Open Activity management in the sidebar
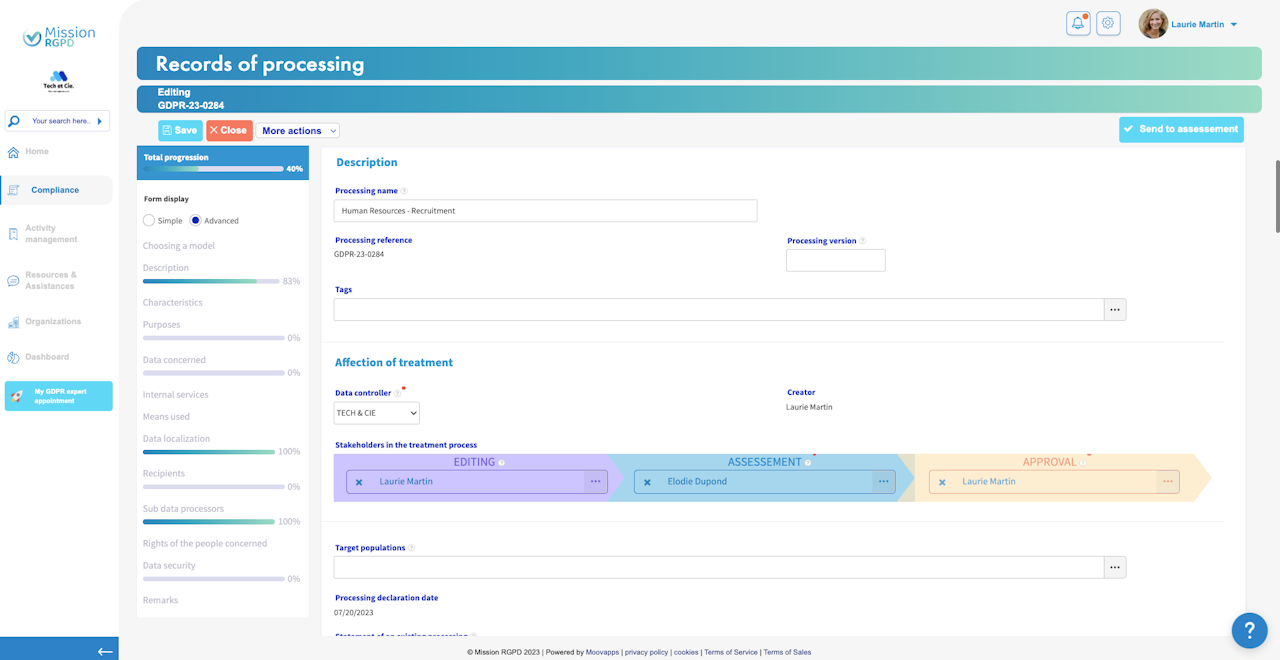 [x=51, y=234]
